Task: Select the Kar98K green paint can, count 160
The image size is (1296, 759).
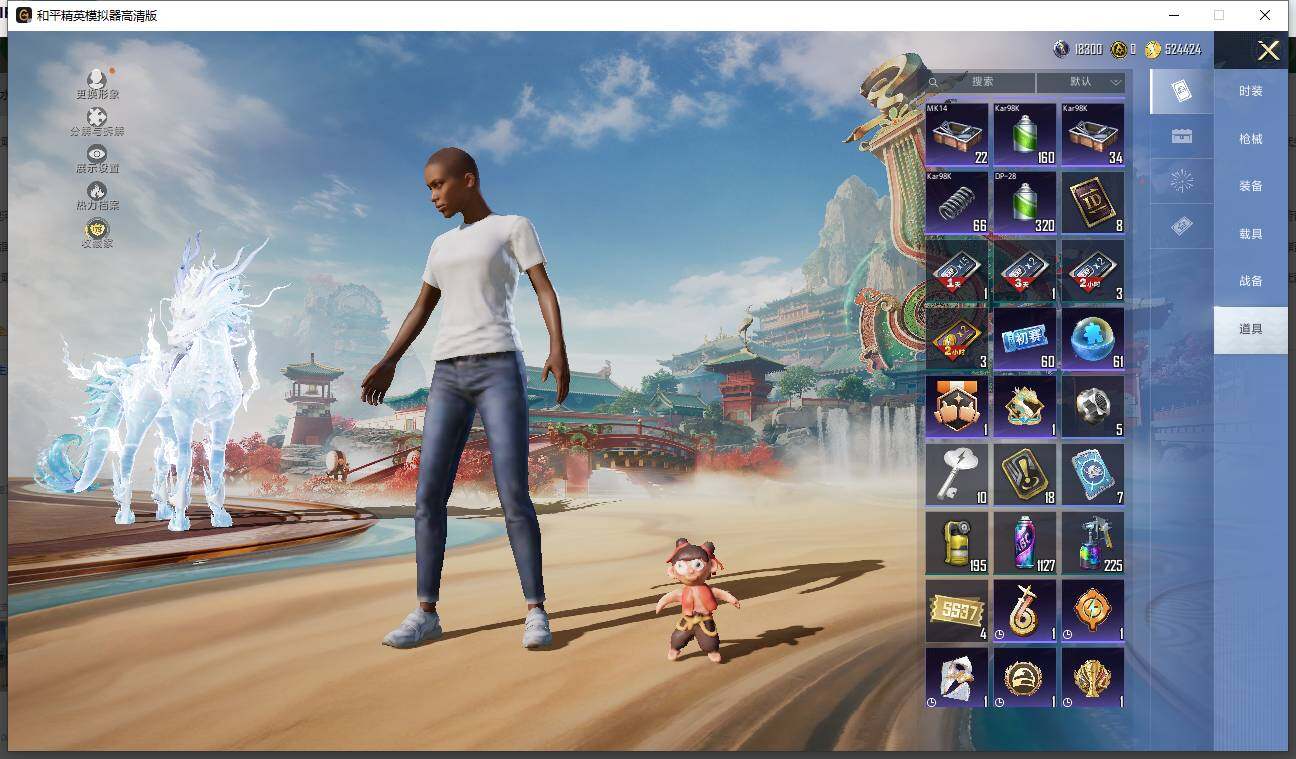Action: tap(1025, 134)
